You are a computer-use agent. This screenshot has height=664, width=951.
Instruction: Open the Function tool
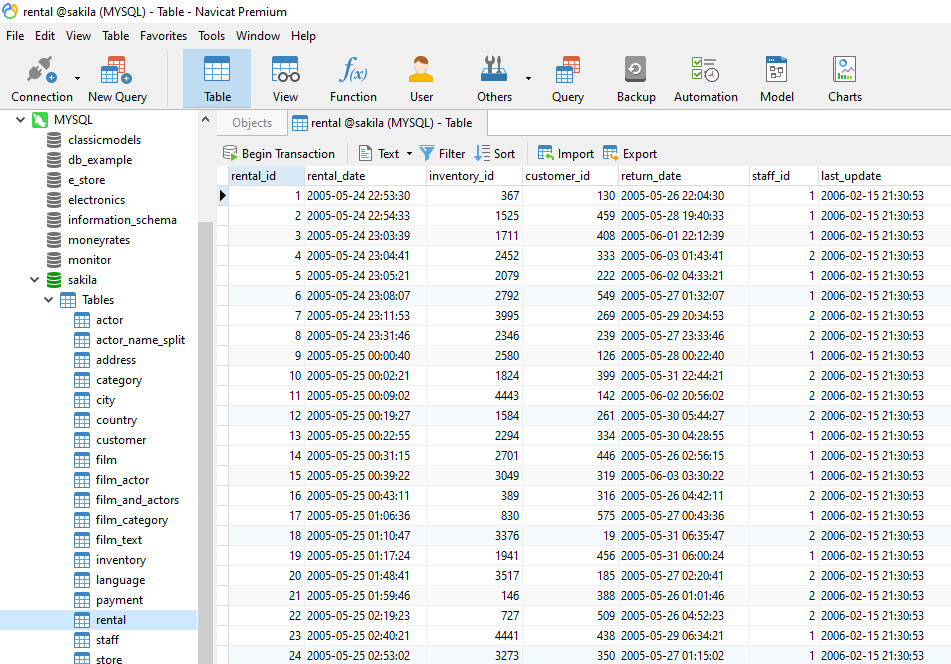(353, 77)
